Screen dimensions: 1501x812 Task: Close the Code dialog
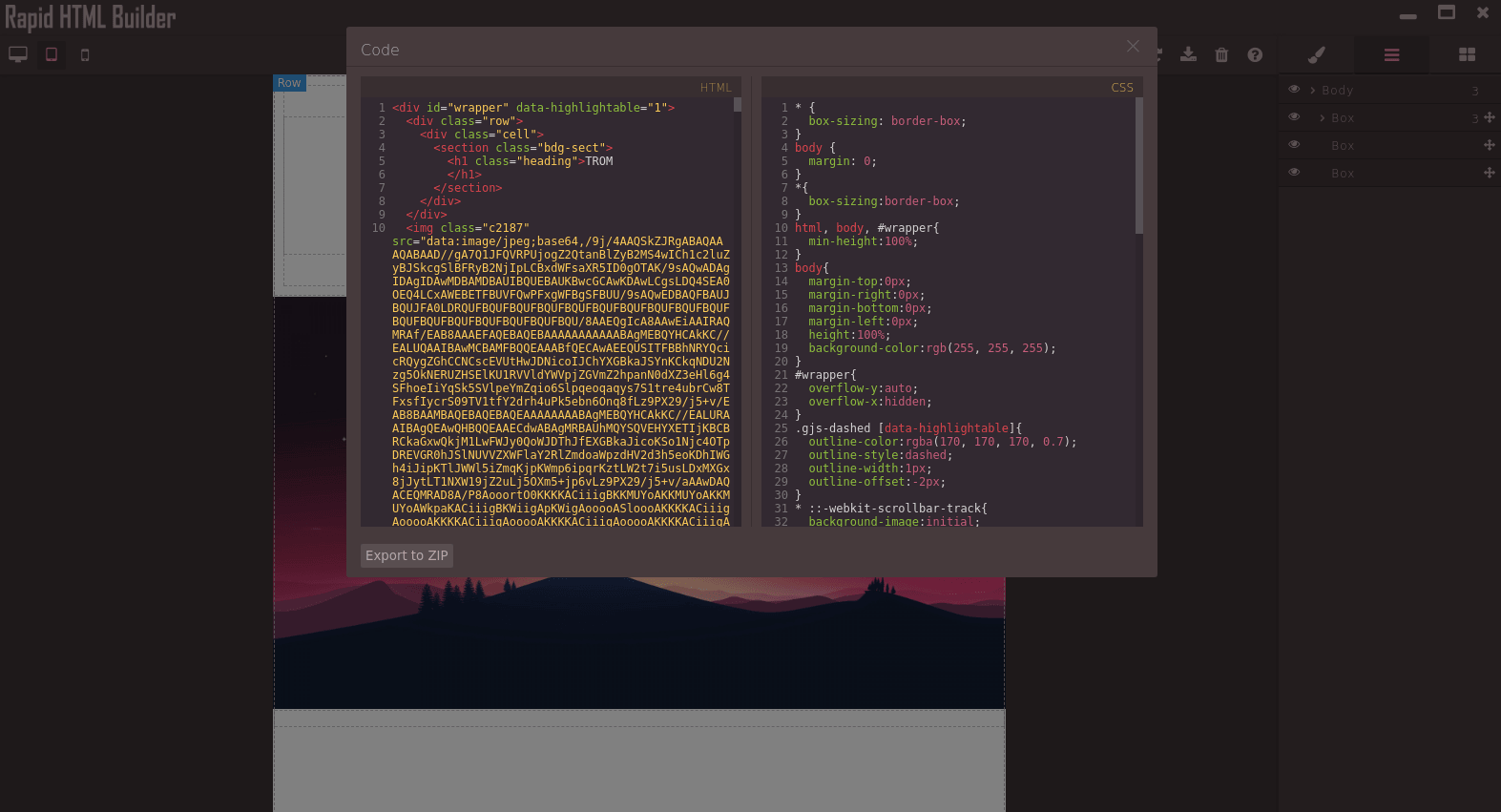coord(1133,47)
